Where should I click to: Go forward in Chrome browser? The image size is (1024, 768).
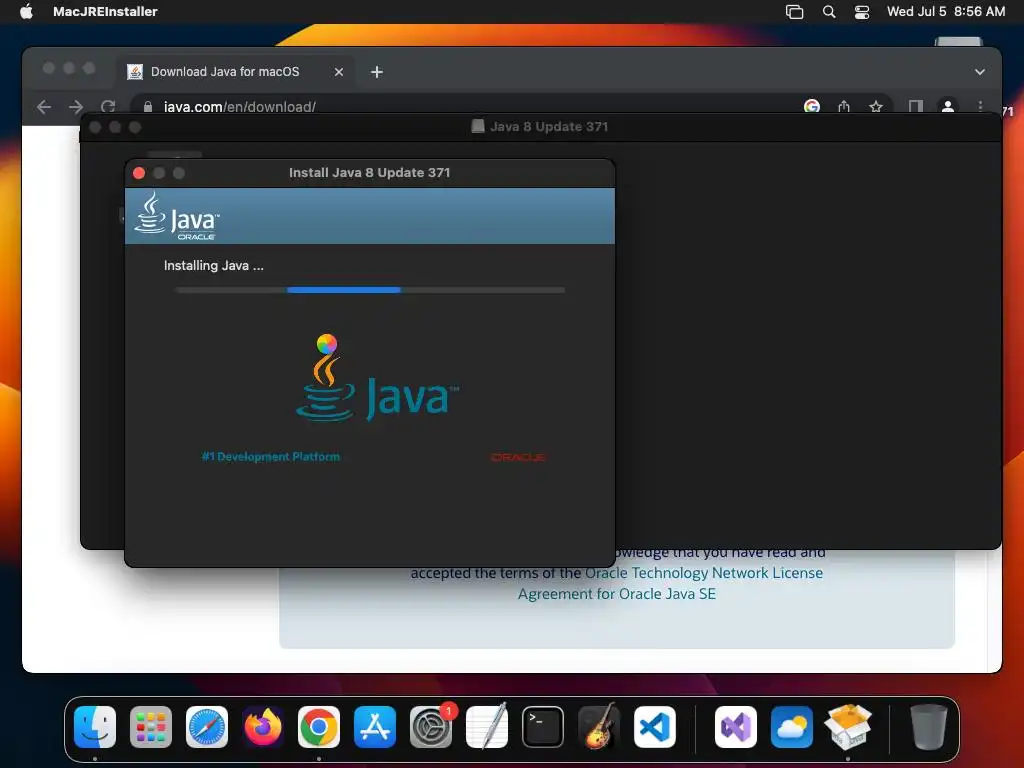[76, 107]
